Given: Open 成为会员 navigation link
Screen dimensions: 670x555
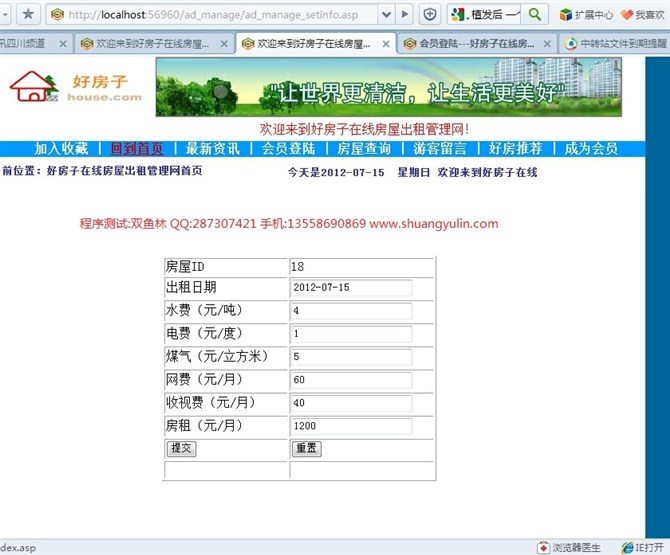Looking at the screenshot, I should coord(591,148).
